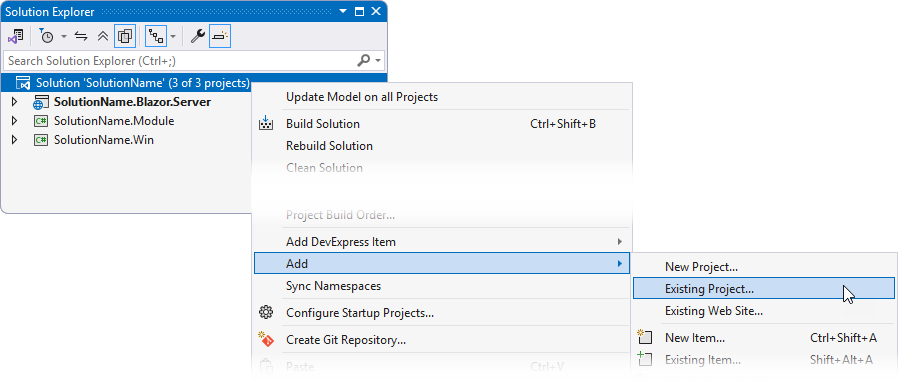Click the Create Git Repository icon
The height and width of the screenshot is (388, 898).
click(x=266, y=340)
